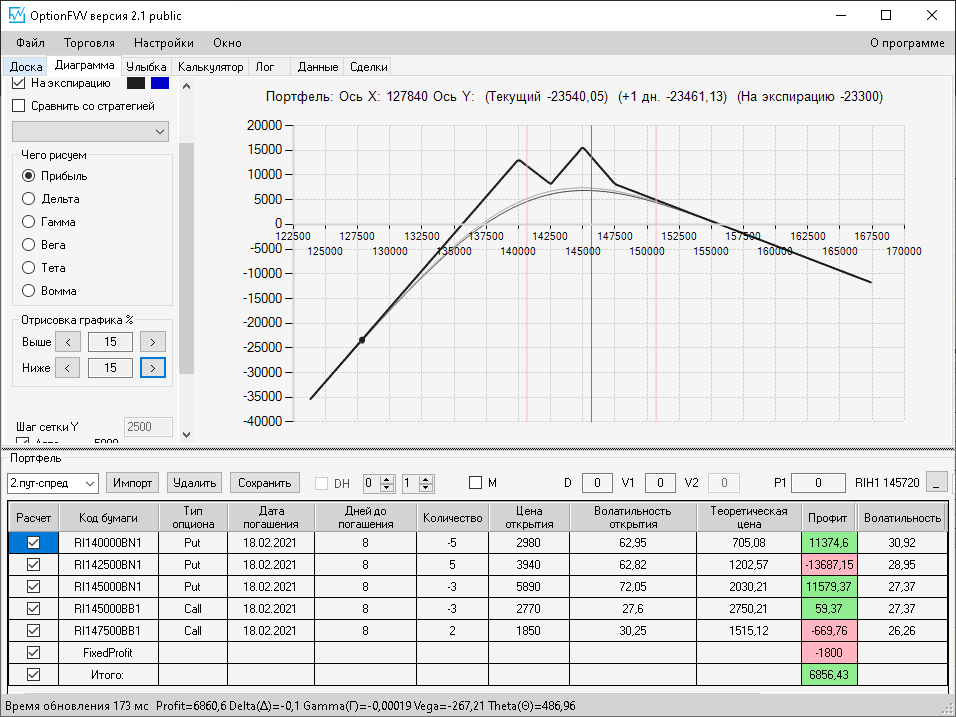
Task: Switch to the Сделки tab
Action: click(x=369, y=66)
